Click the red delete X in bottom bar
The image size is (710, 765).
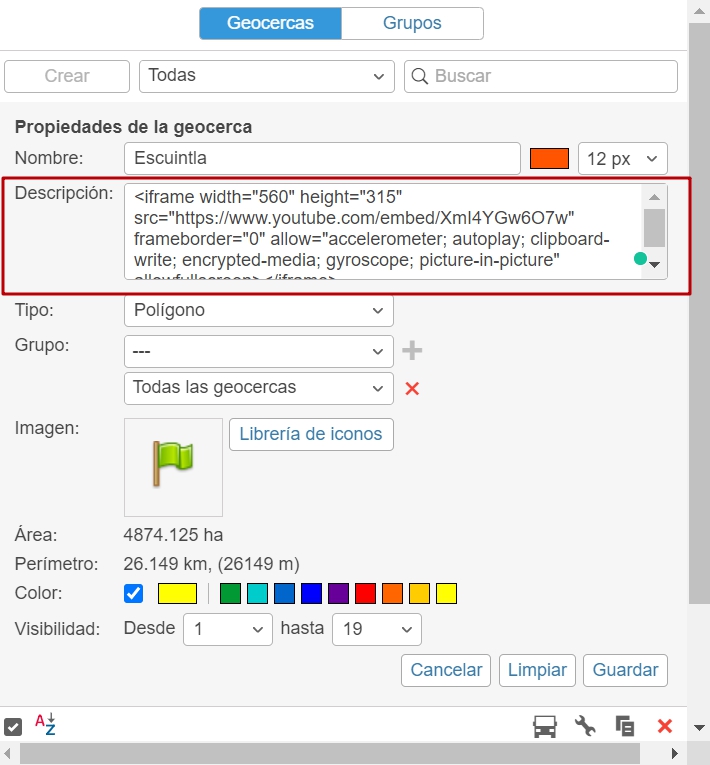click(x=665, y=726)
